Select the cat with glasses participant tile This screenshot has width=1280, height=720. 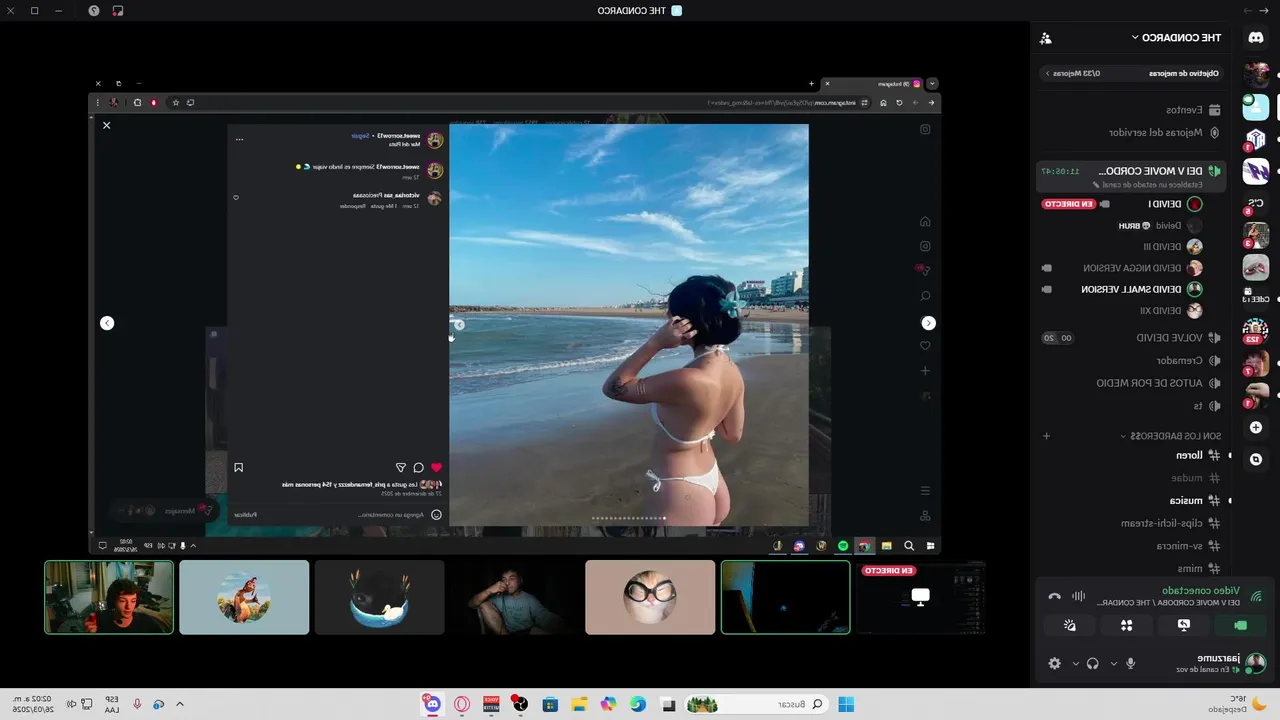tap(650, 597)
